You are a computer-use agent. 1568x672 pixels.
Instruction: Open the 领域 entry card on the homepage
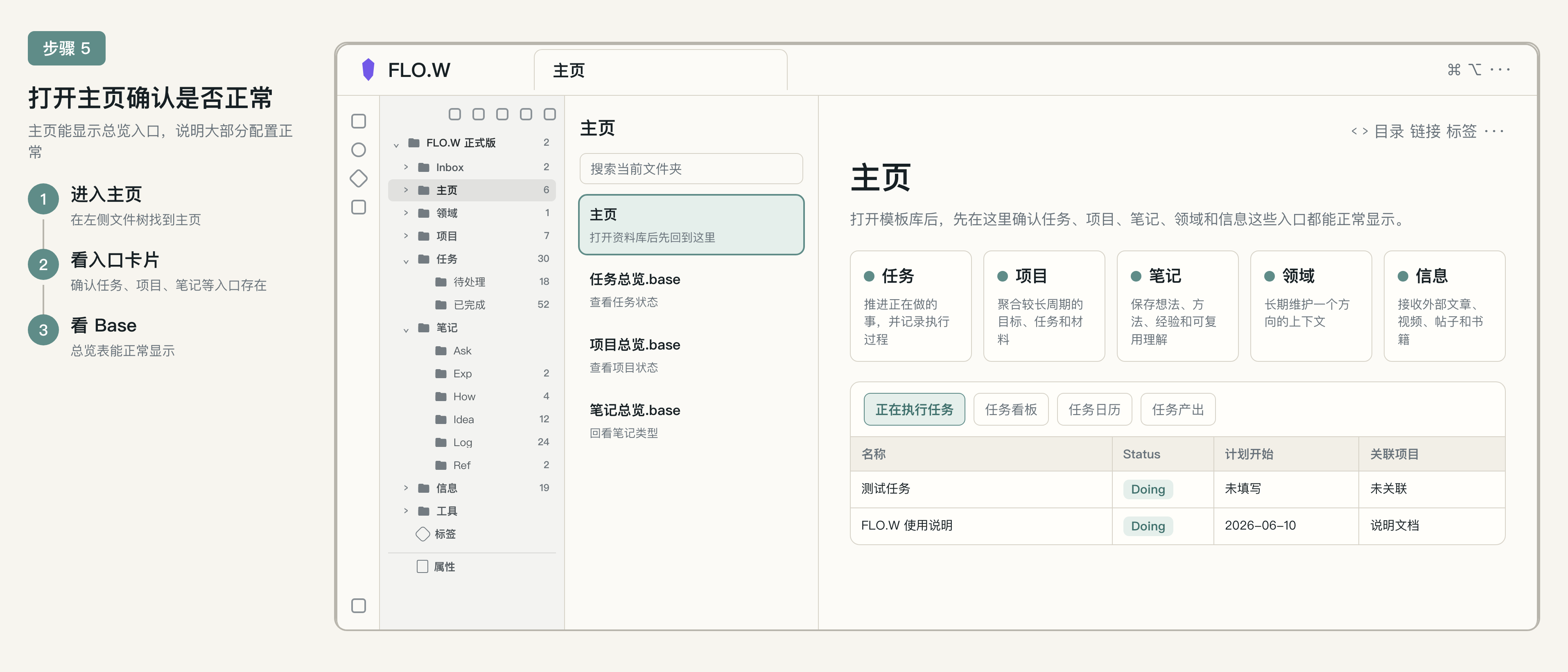[x=1310, y=306]
